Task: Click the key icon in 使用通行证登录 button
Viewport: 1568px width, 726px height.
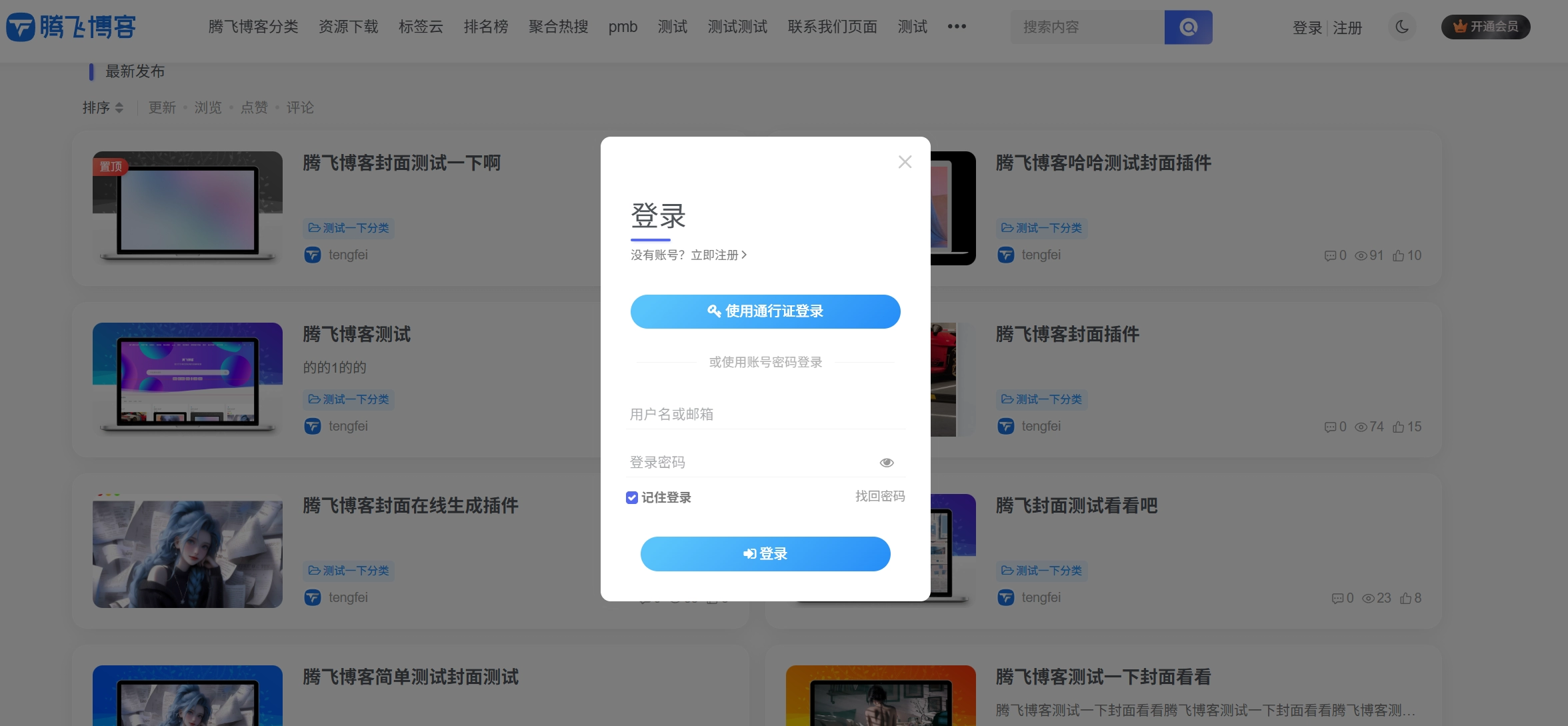Action: pos(712,311)
